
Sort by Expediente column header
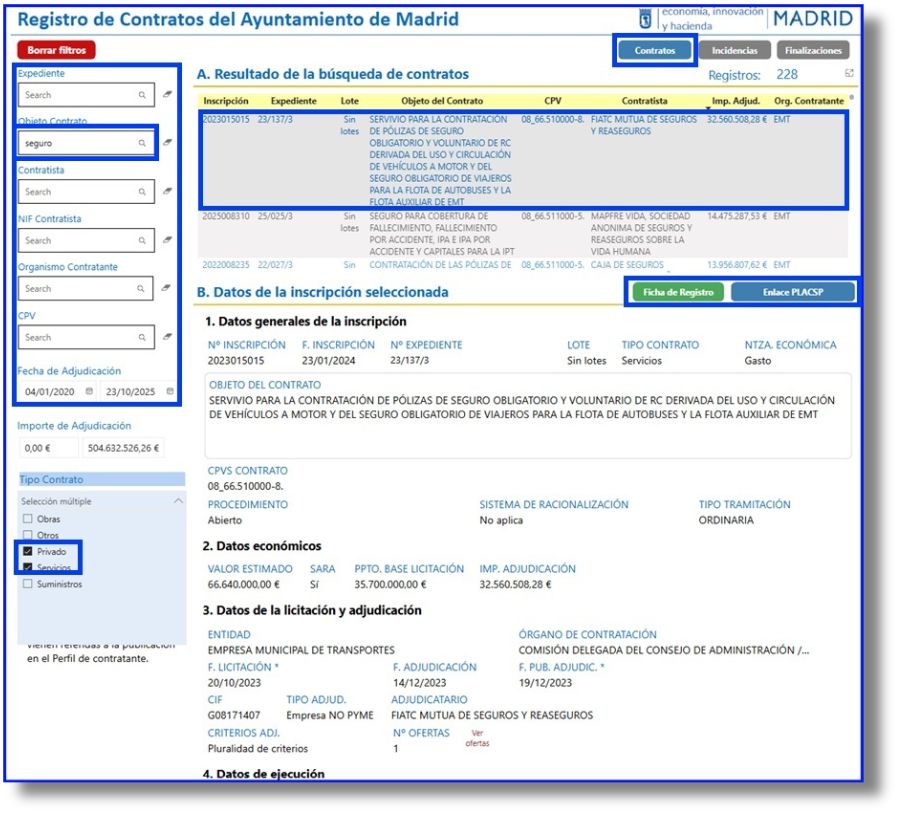pos(293,101)
